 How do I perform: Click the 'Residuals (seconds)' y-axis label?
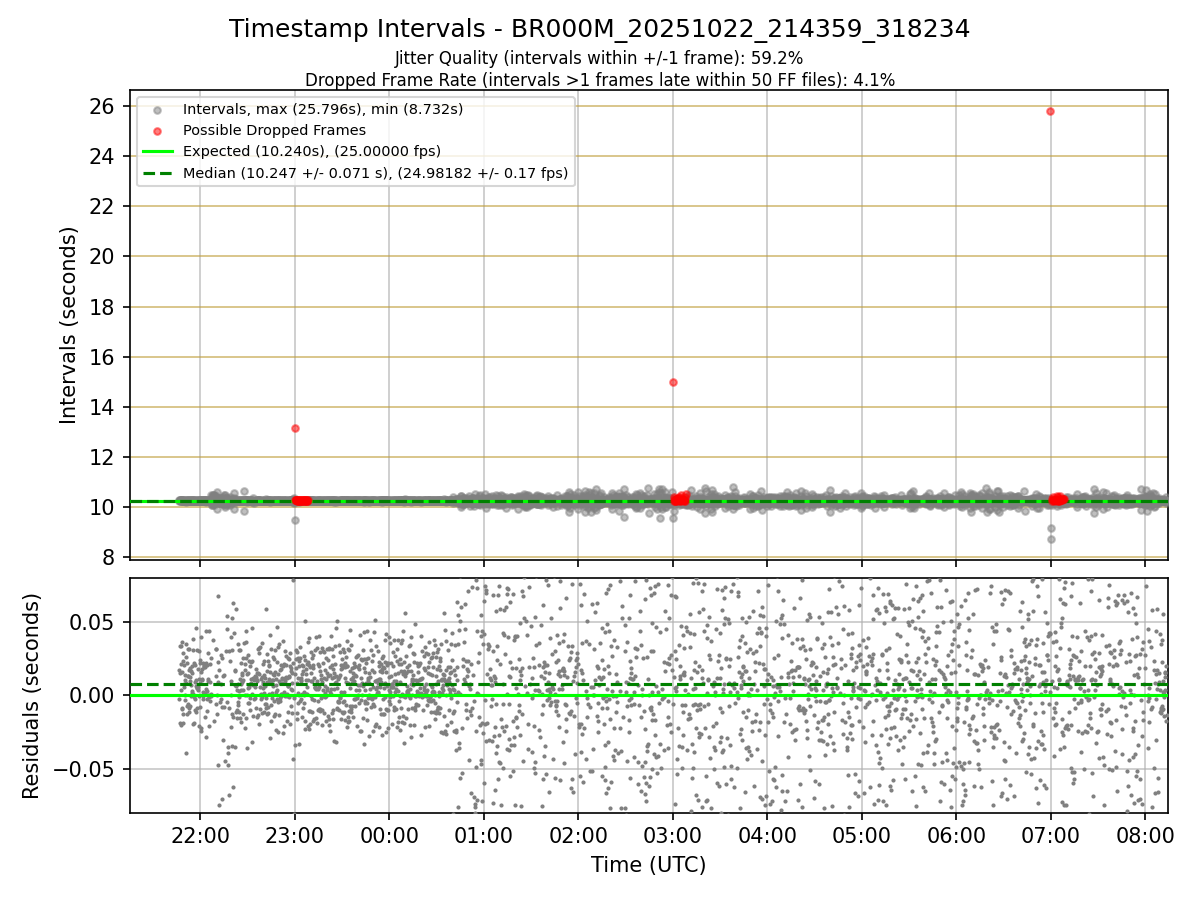click(x=32, y=696)
